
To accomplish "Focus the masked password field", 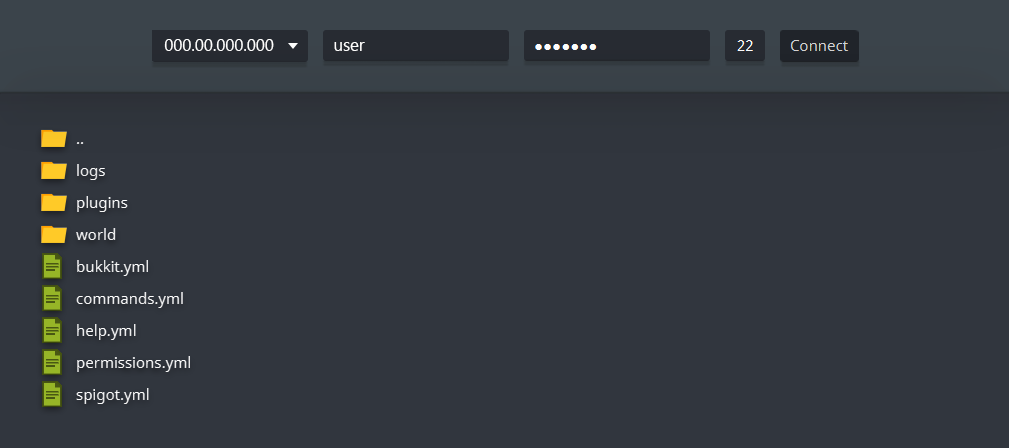I will (x=616, y=46).
